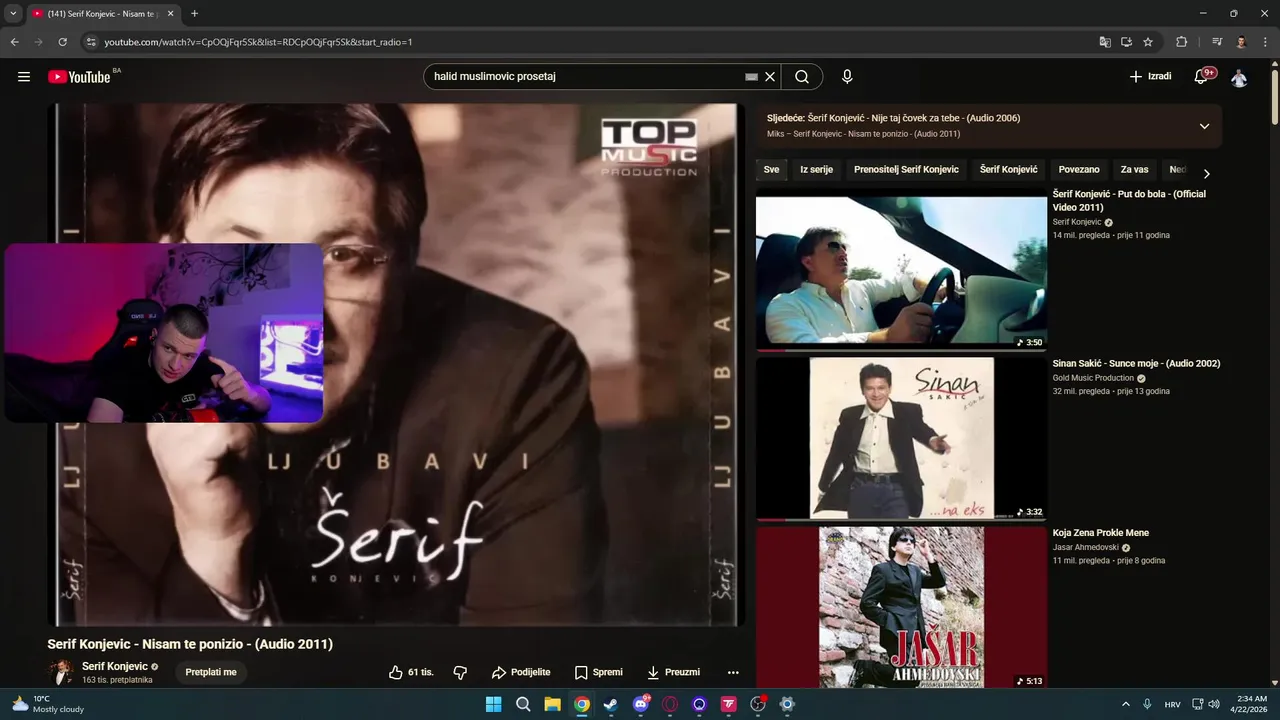The height and width of the screenshot is (720, 1280).
Task: Open the YouTube account avatar menu
Action: [x=1239, y=77]
